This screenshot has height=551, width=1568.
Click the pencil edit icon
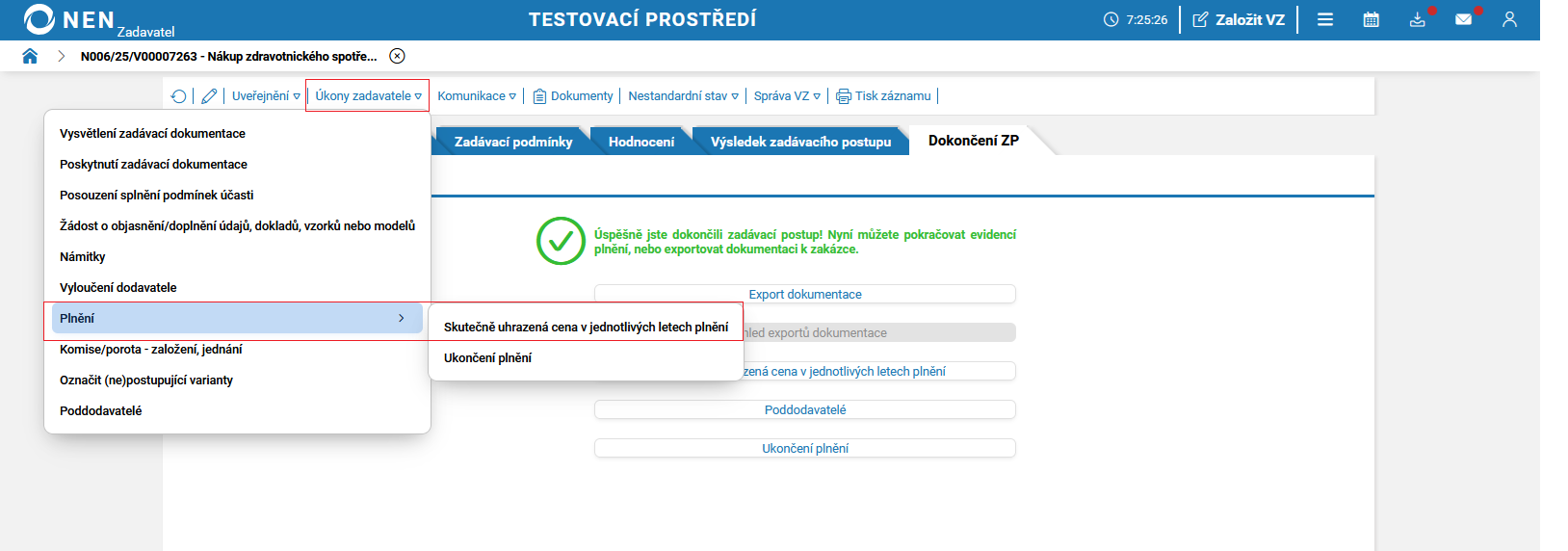(209, 96)
